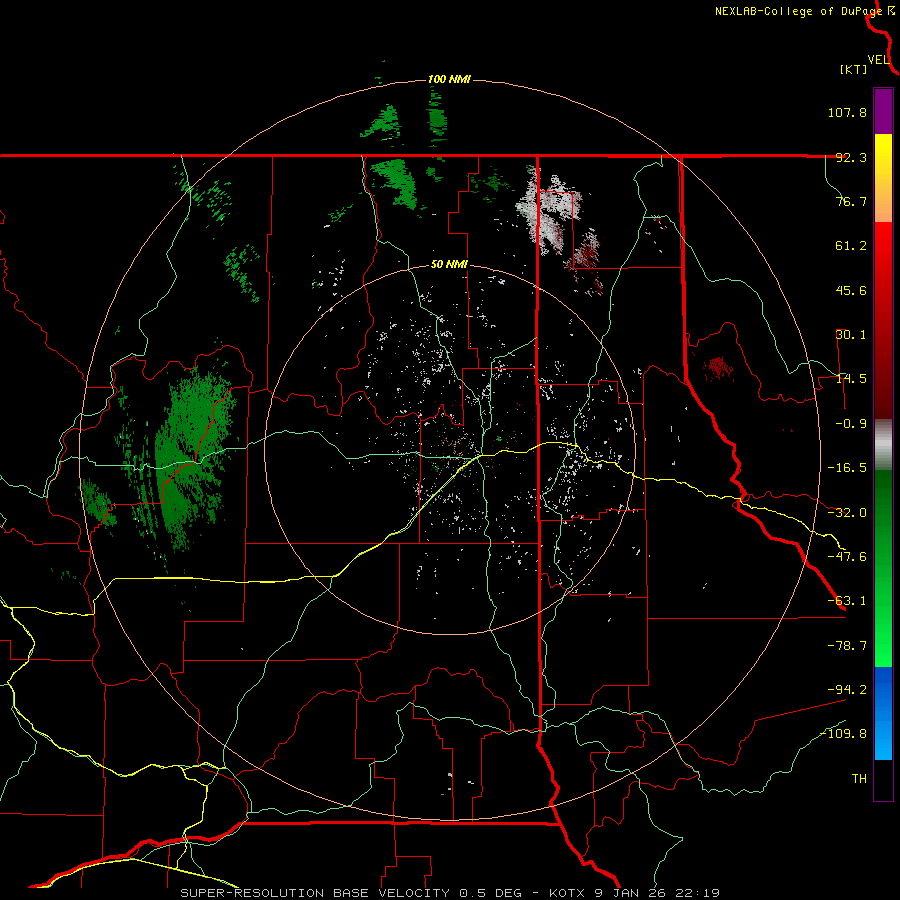Click the -47.6 legend value
The height and width of the screenshot is (900, 900).
847,557
